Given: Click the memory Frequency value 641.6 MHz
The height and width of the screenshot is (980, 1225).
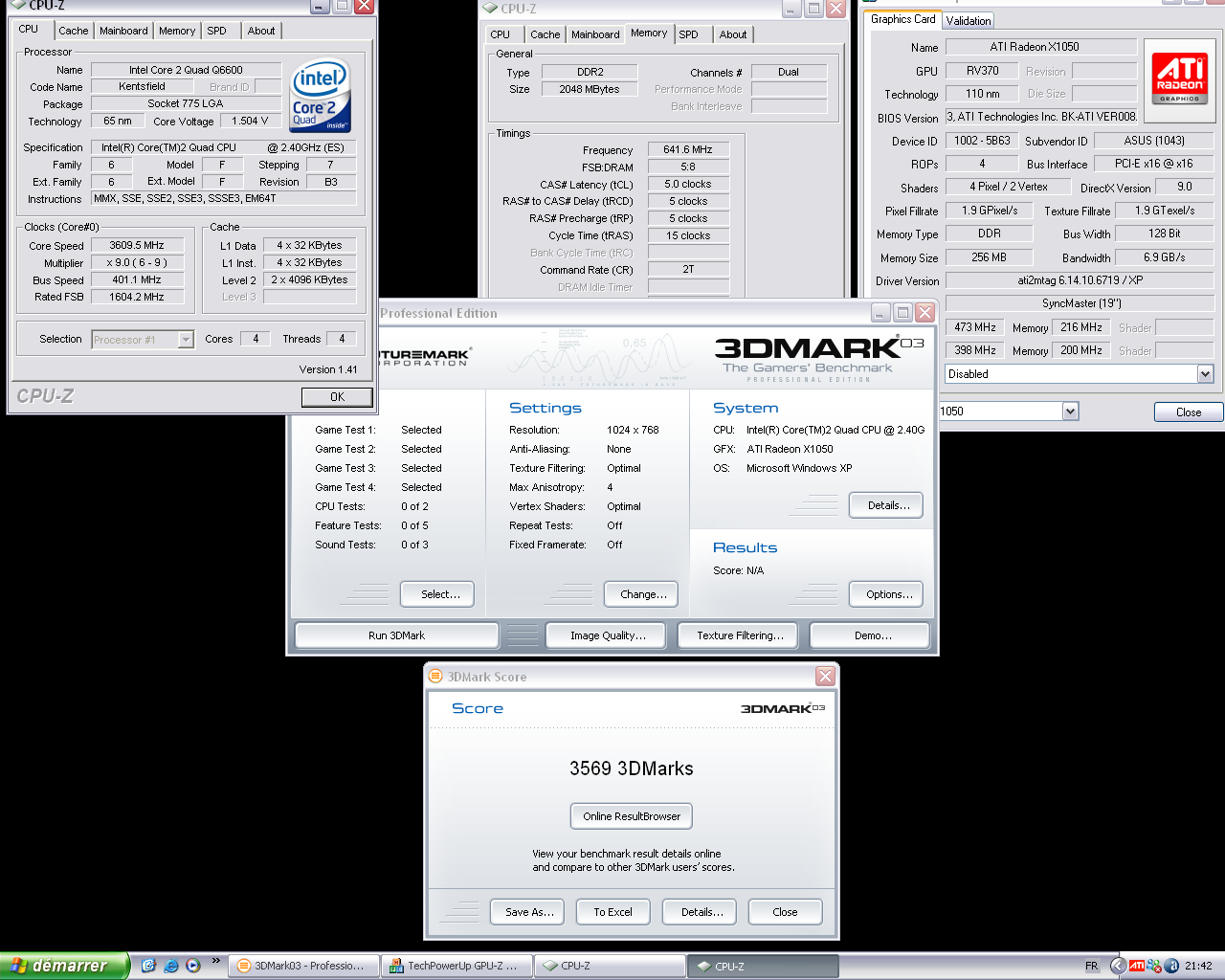Looking at the screenshot, I should pos(688,149).
